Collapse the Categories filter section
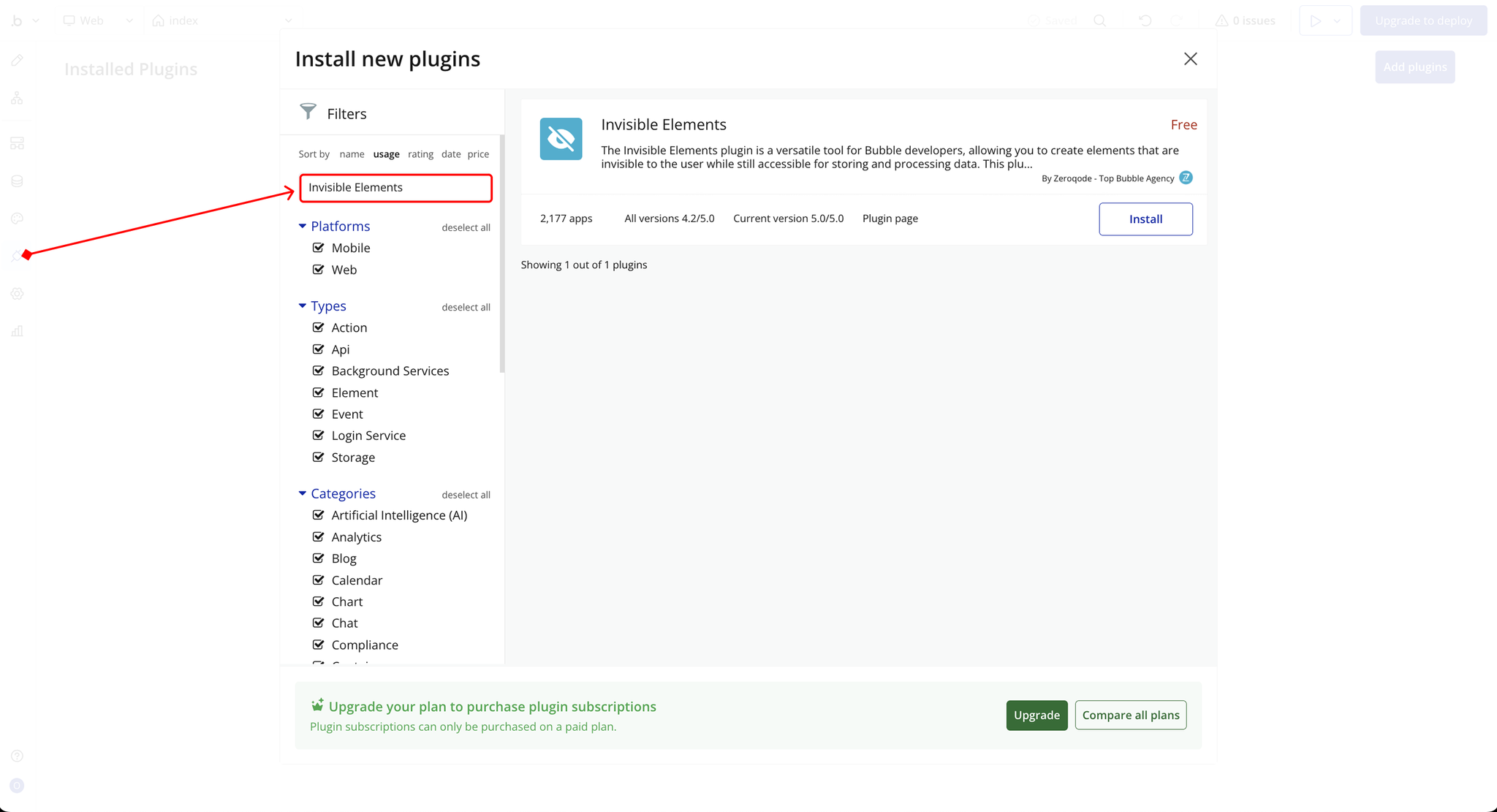 coord(303,494)
